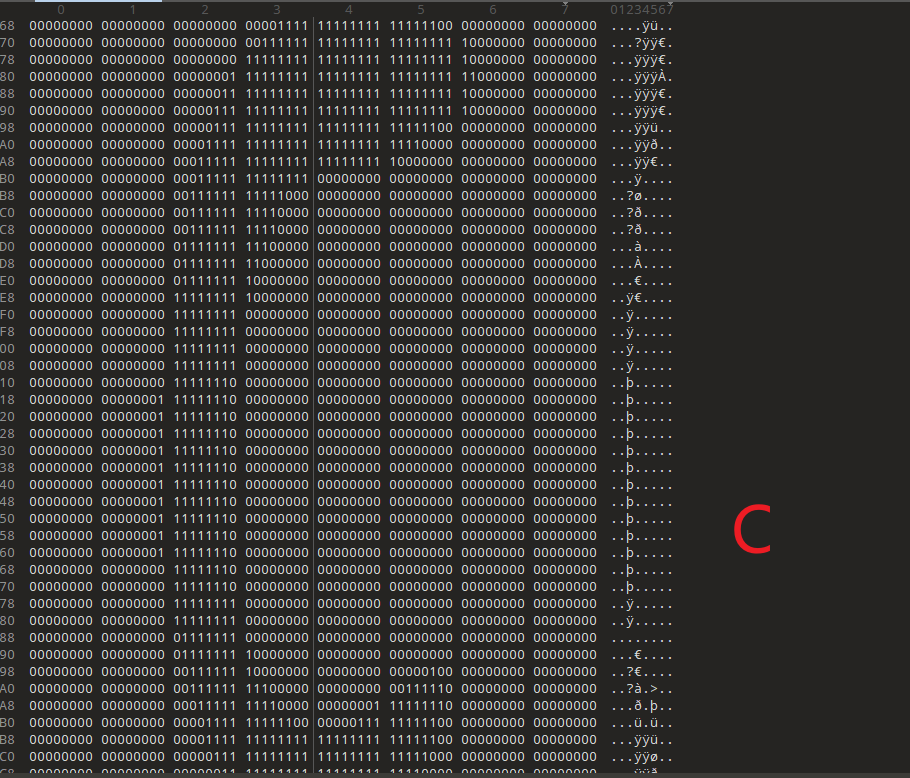Viewport: 910px width, 778px height.
Task: Click byte 00111110 in column 5
Action: click(421, 689)
